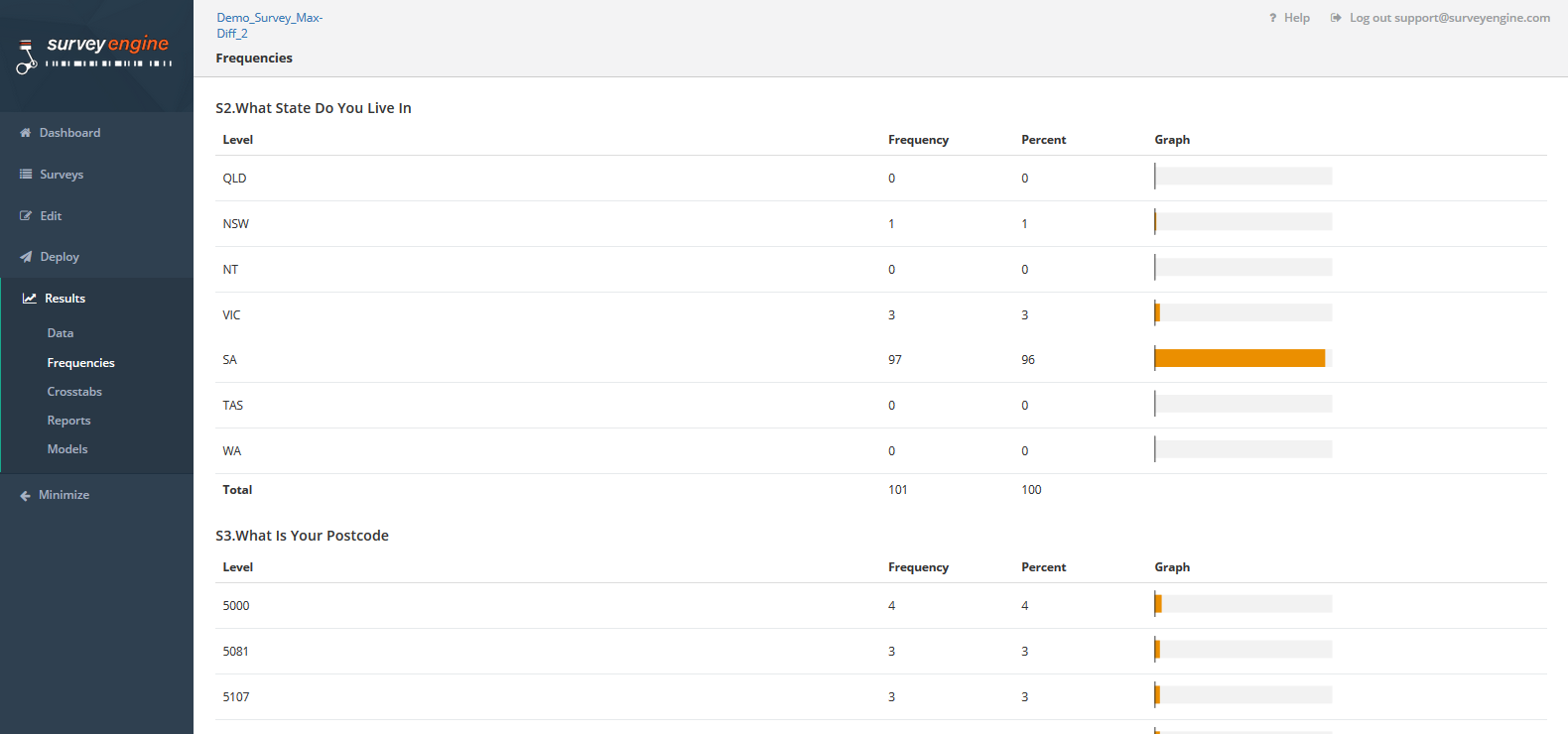Click the VIC row graph bar
Image resolution: width=1568 pixels, height=734 pixels.
coord(1242,313)
